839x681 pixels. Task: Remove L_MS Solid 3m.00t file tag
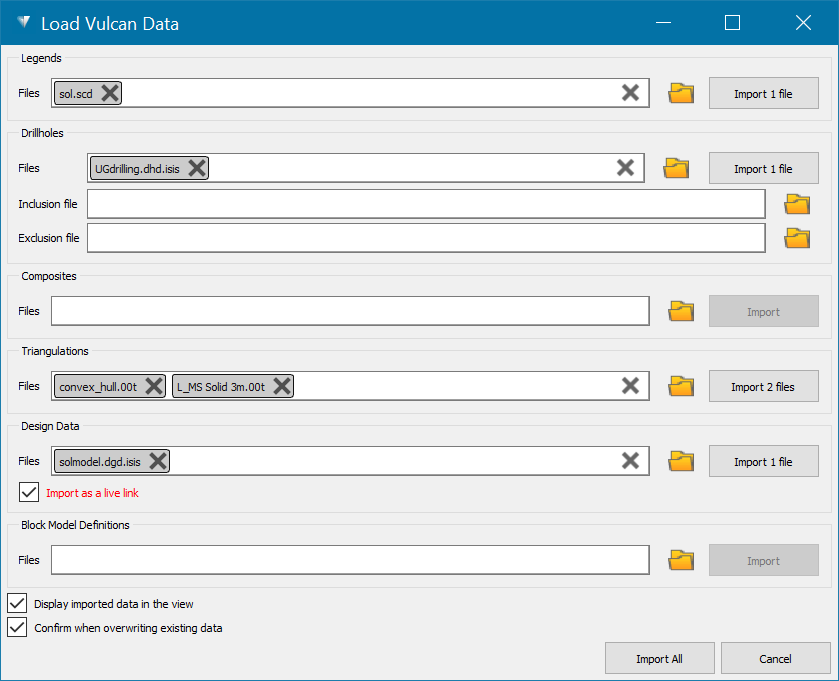click(x=282, y=386)
